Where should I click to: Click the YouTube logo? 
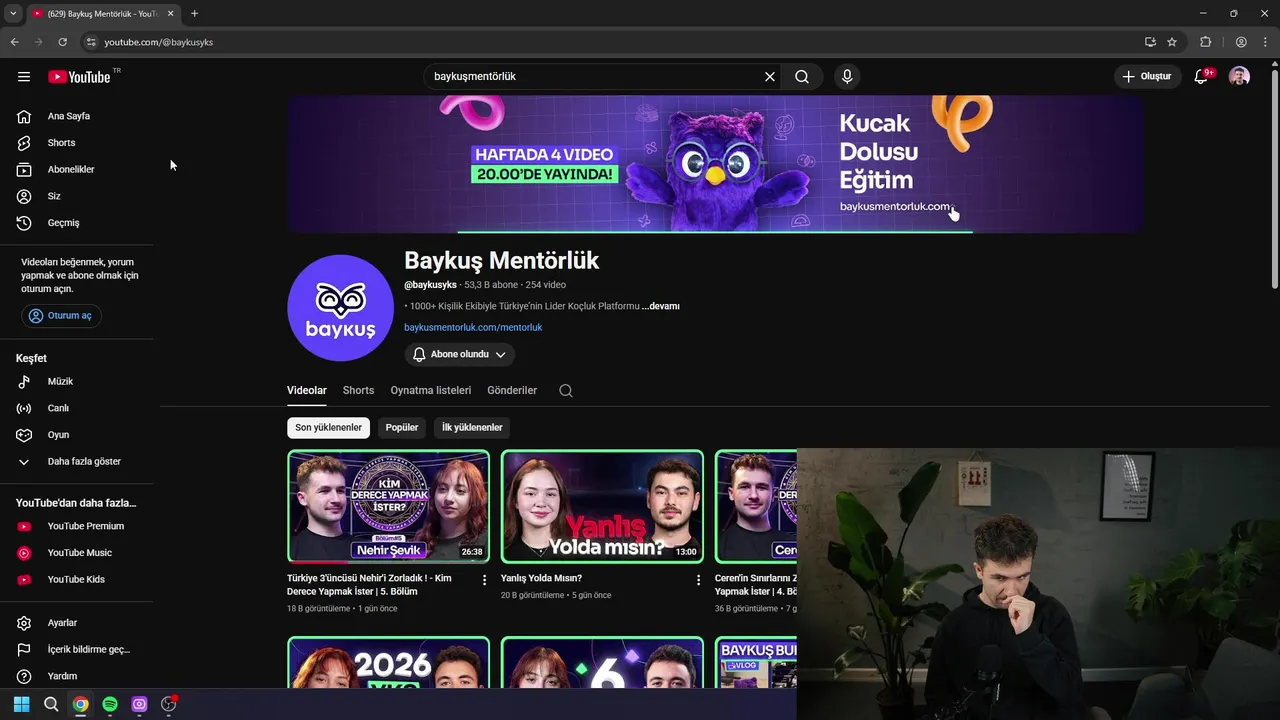(x=79, y=77)
